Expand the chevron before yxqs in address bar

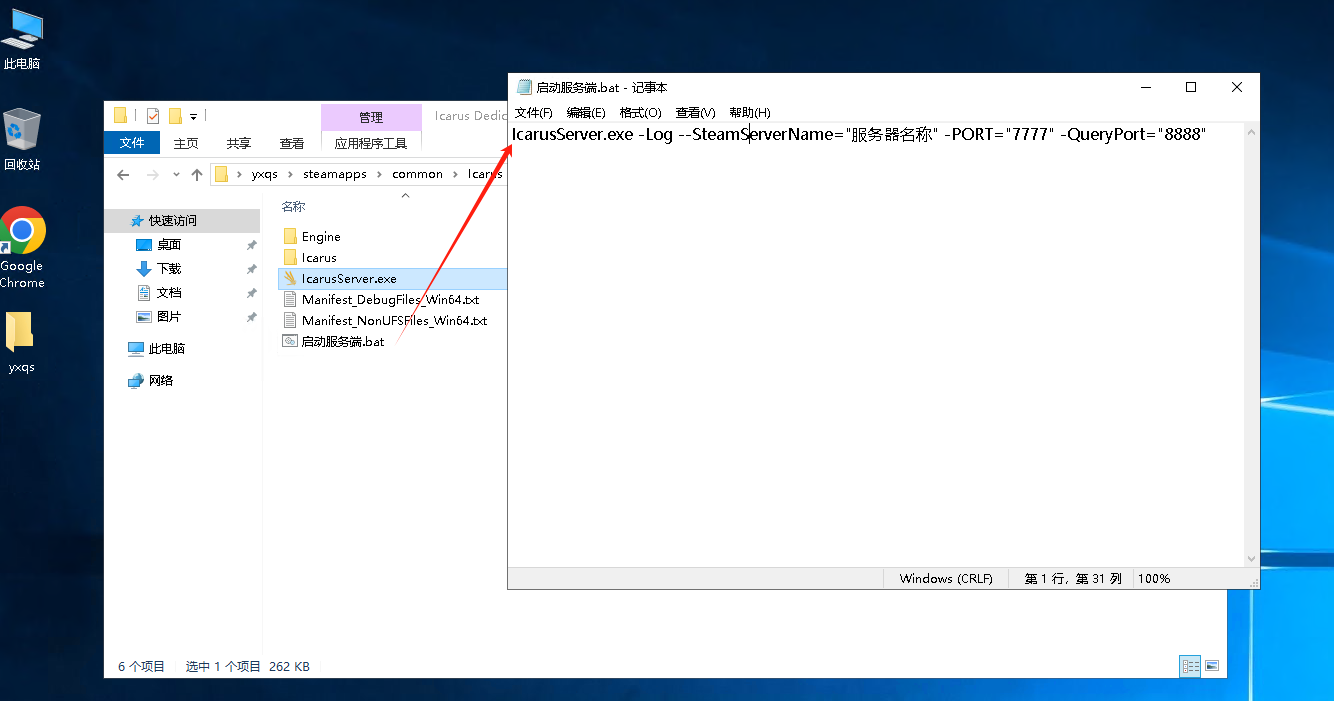tap(240, 174)
